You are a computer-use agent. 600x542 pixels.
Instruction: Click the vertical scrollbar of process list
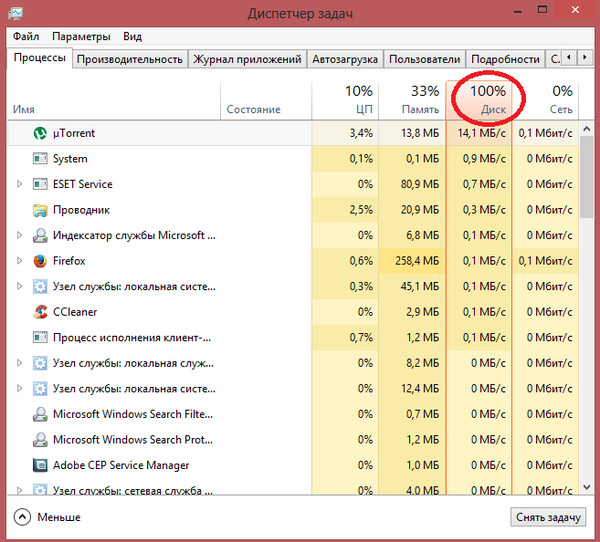pos(589,300)
